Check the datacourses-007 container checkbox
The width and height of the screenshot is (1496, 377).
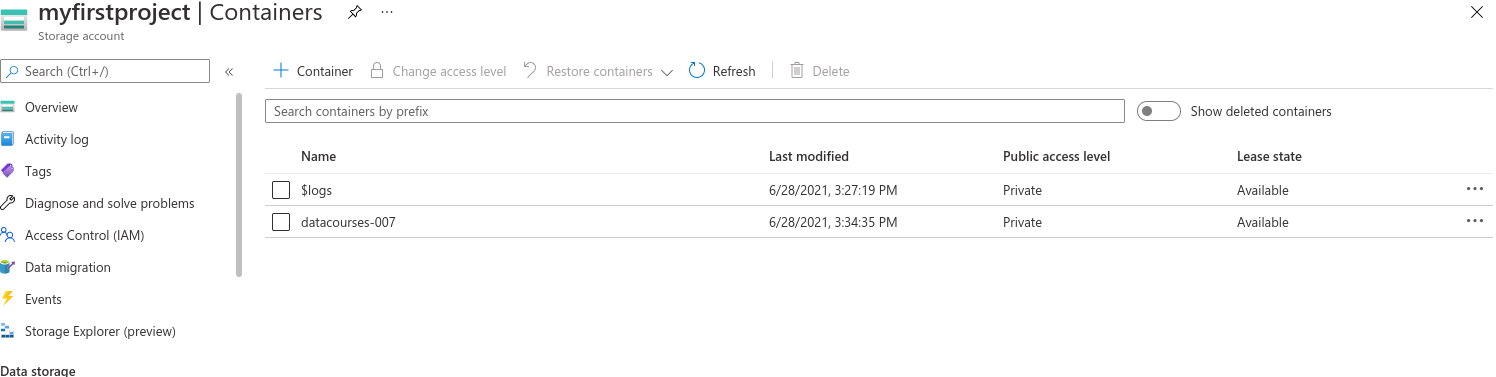pyautogui.click(x=281, y=222)
